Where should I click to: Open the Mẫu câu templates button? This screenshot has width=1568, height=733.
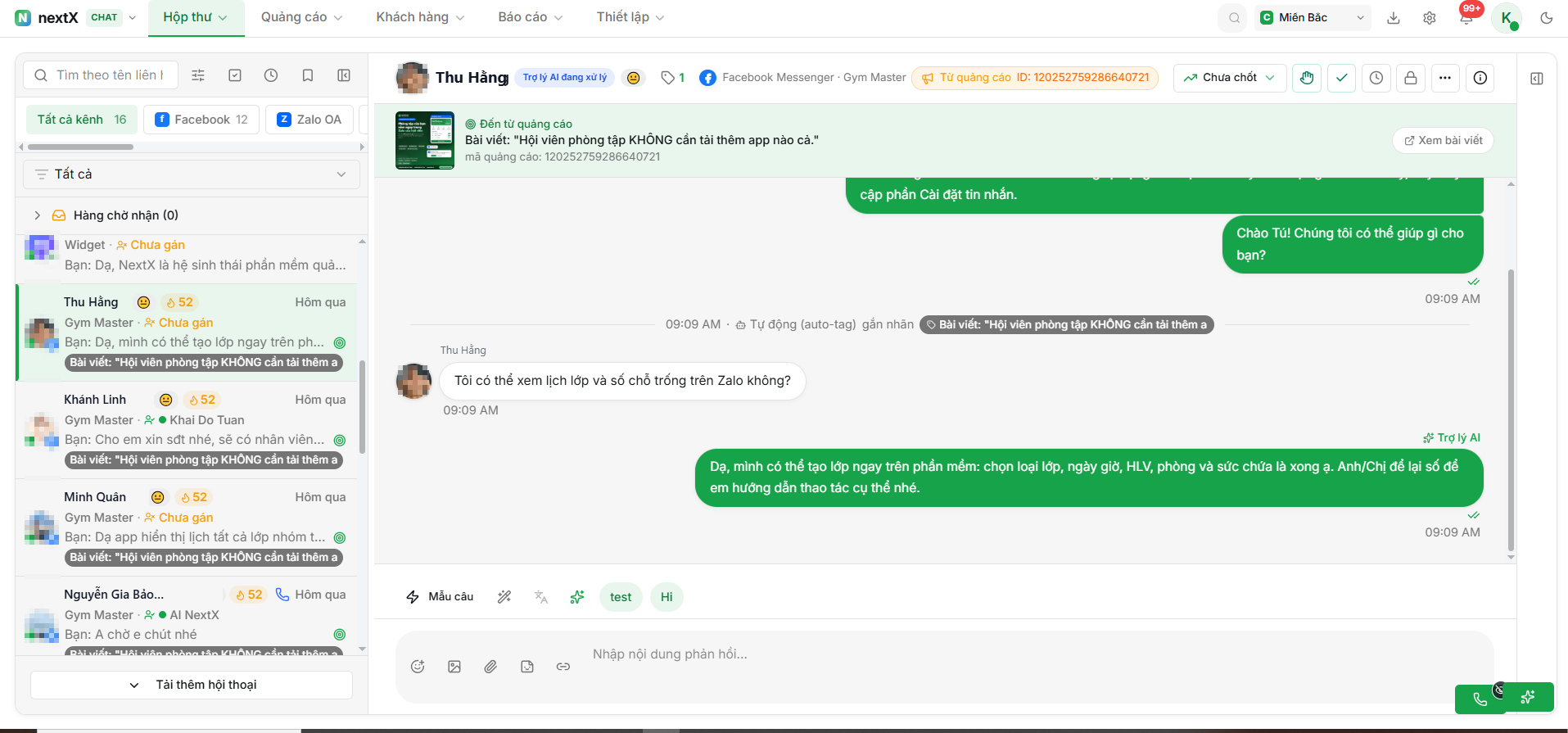click(440, 597)
